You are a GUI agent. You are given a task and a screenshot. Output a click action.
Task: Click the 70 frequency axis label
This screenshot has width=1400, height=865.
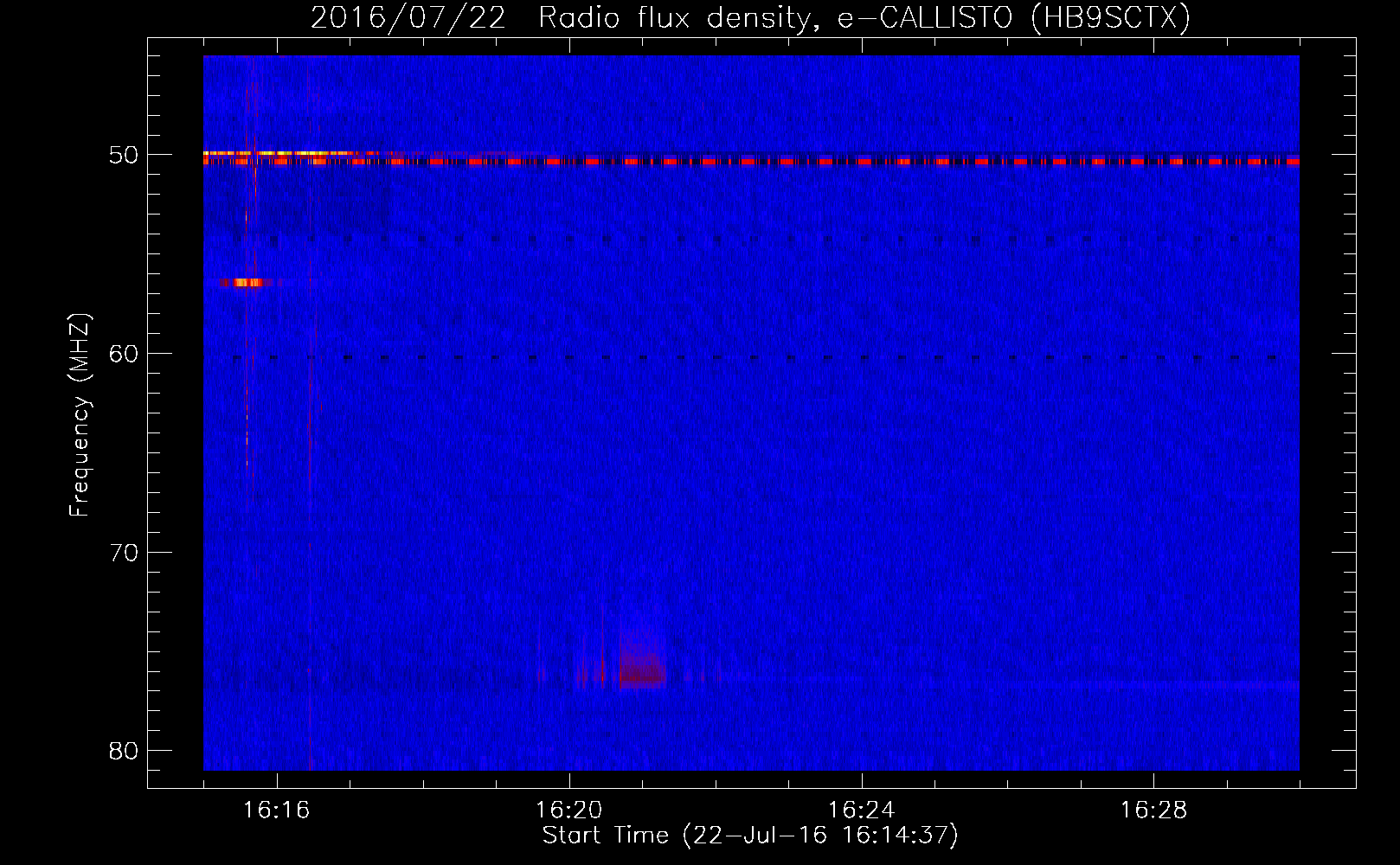(124, 552)
